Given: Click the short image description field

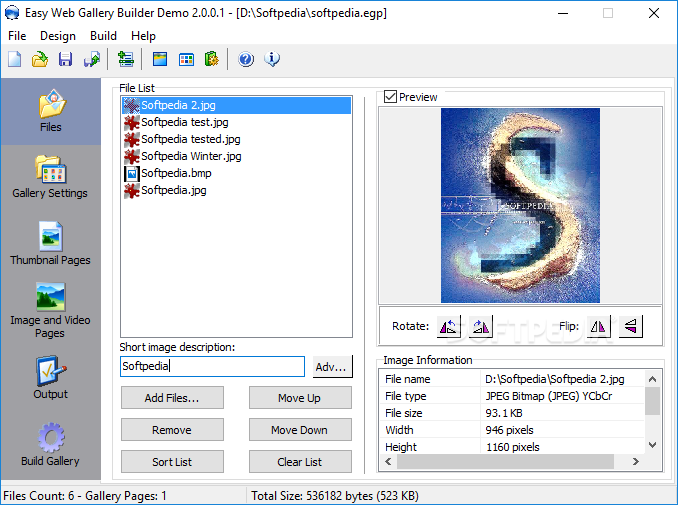Looking at the screenshot, I should pos(212,366).
